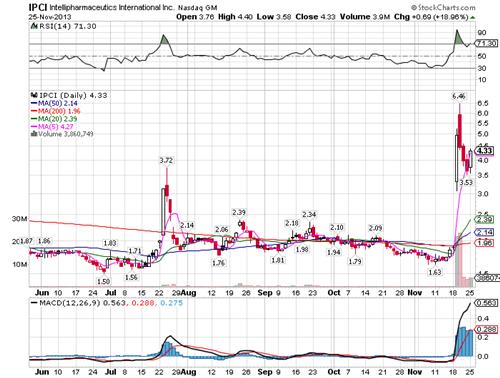This screenshot has width=500, height=378.
Task: Click the 1.96 MA(200) tag on right axis
Action: point(484,243)
